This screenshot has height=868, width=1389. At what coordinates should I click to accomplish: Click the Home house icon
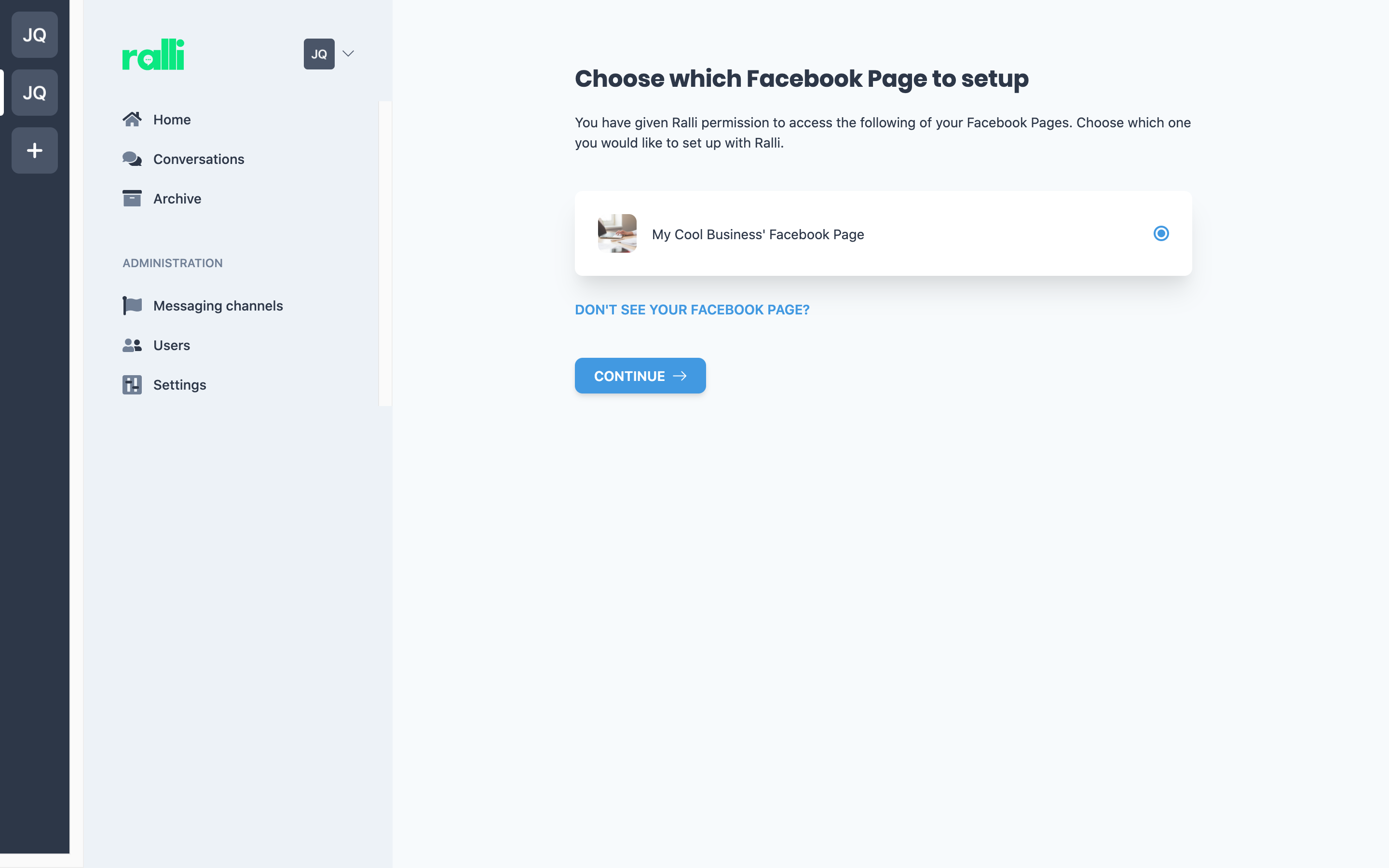pos(132,120)
